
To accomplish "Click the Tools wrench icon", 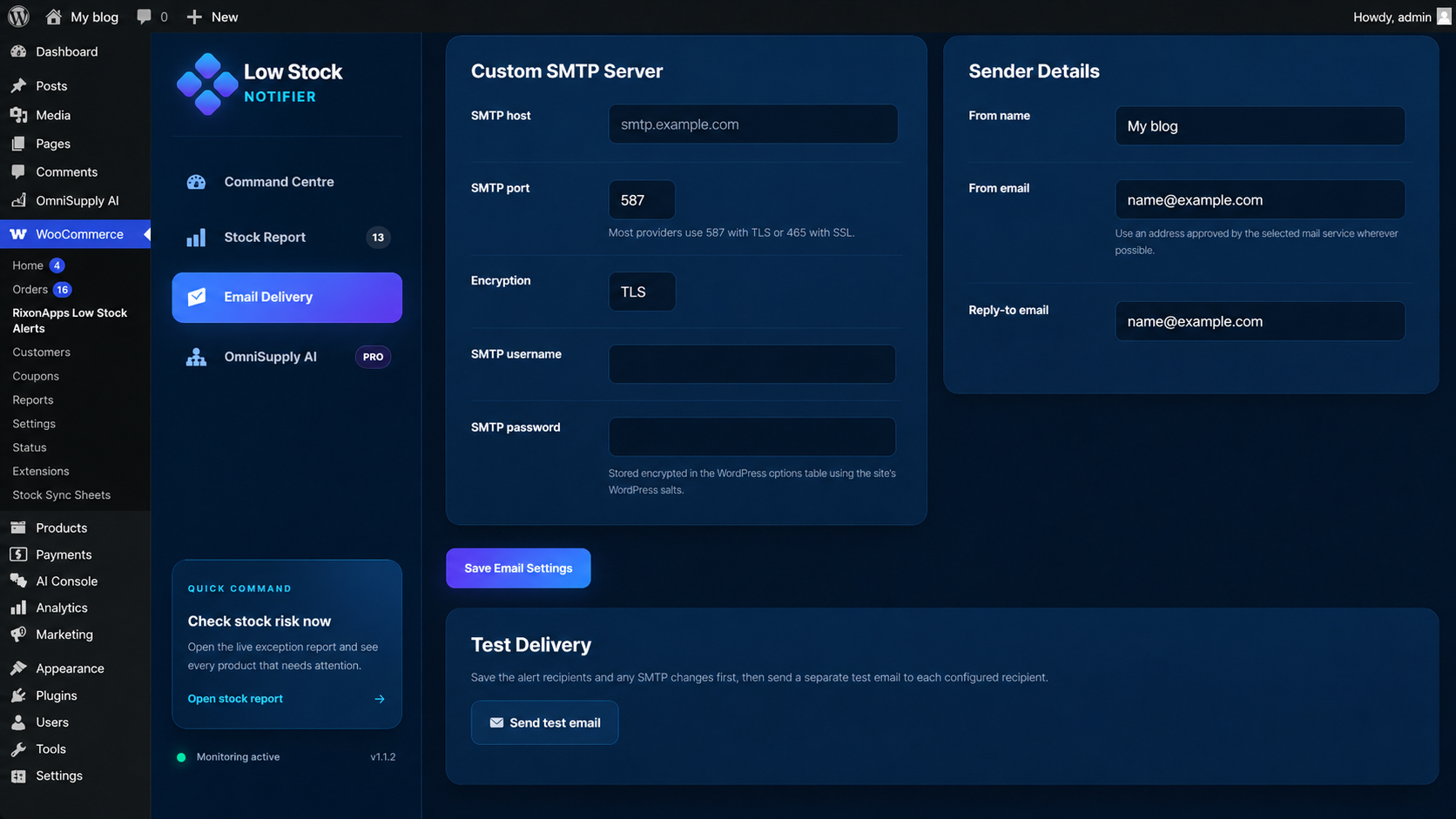I will (18, 749).
